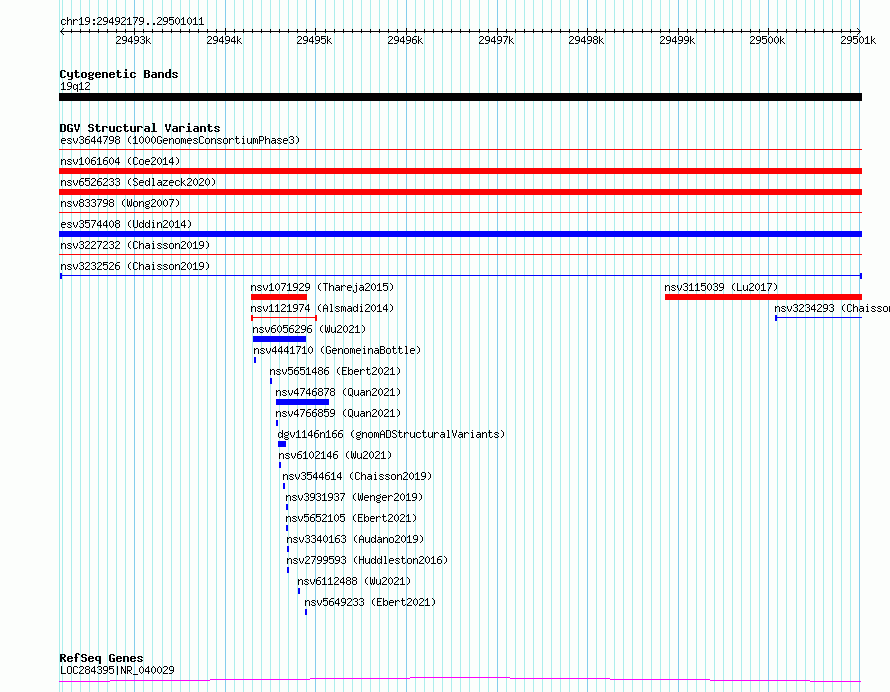Click the 29499k ruler tick label
The width and height of the screenshot is (890, 692).
click(x=677, y=40)
